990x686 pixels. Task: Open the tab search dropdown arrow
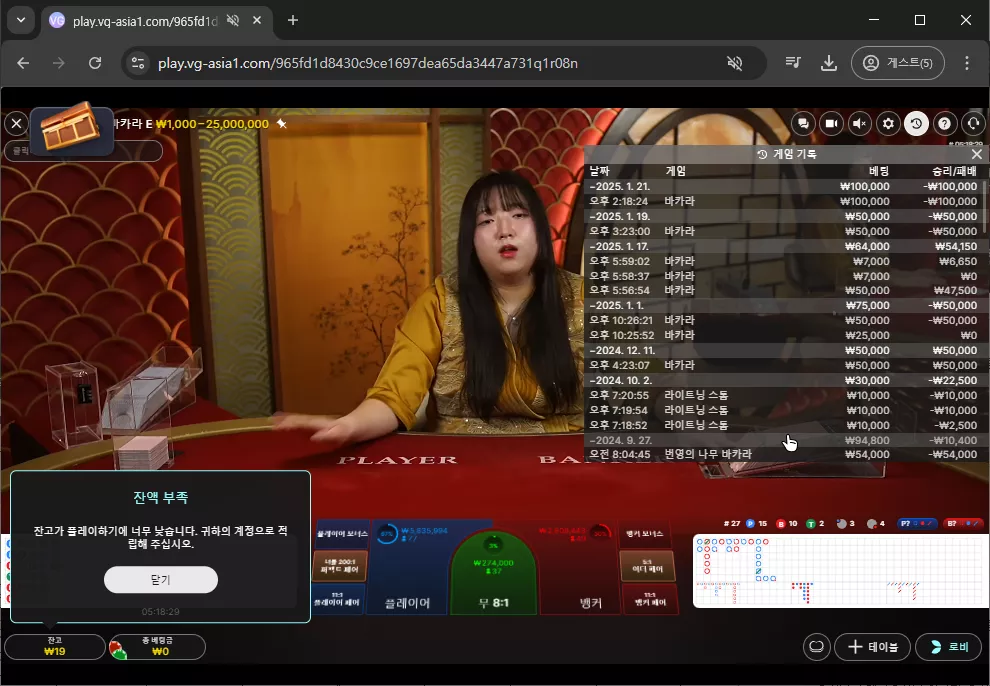[x=21, y=20]
